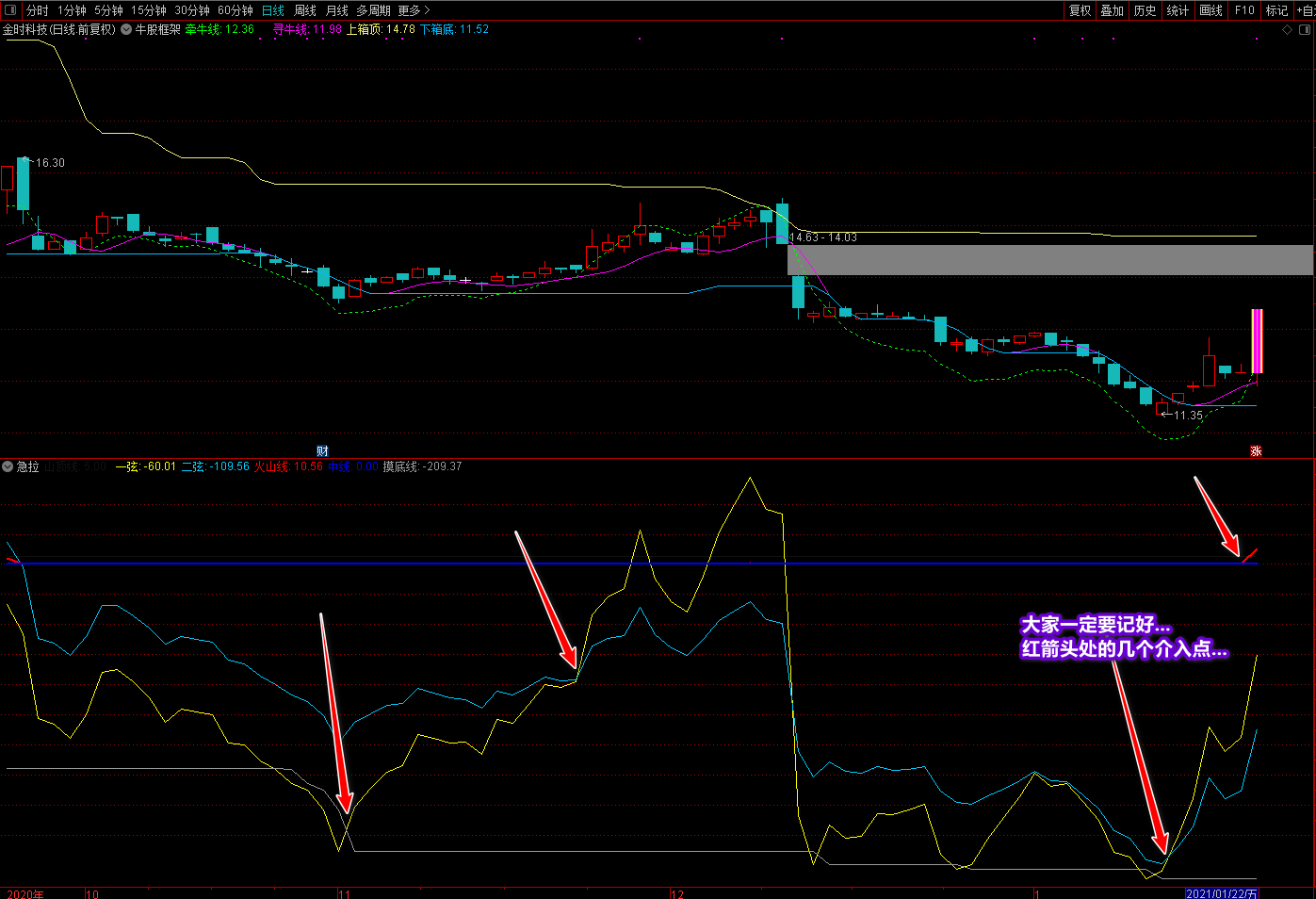
Task: Click the 2020年 year label on time axis
Action: coord(24,893)
